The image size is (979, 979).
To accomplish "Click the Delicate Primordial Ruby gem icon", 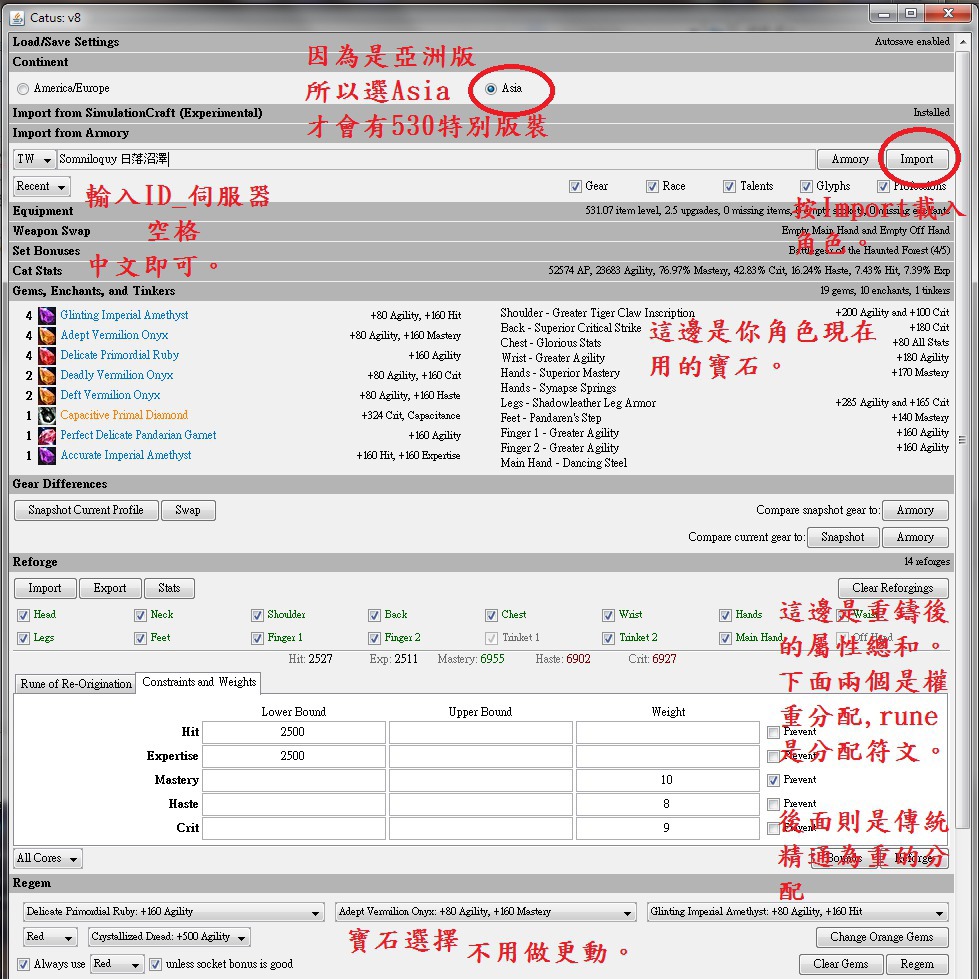I will [47, 356].
